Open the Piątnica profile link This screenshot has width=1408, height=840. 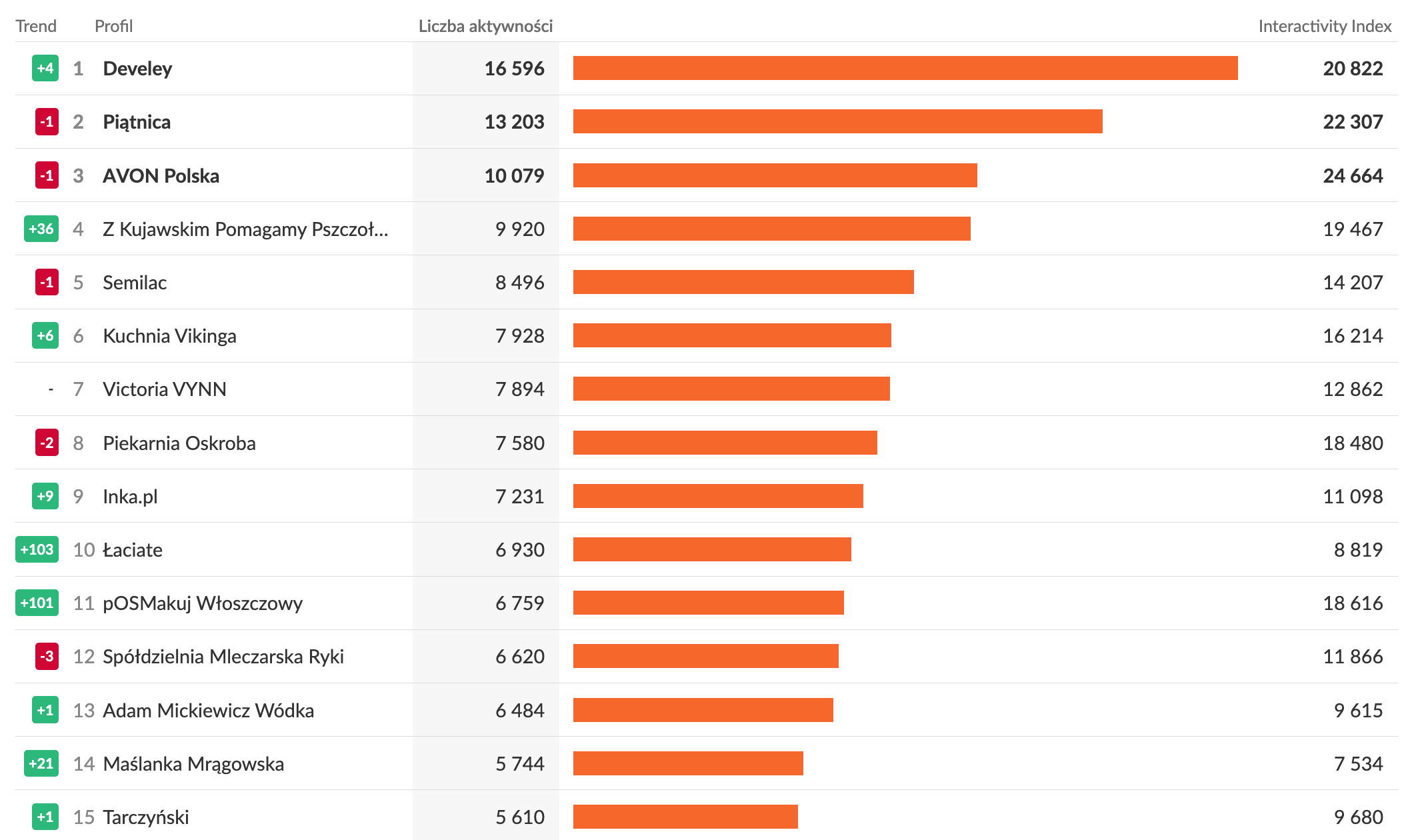click(137, 122)
